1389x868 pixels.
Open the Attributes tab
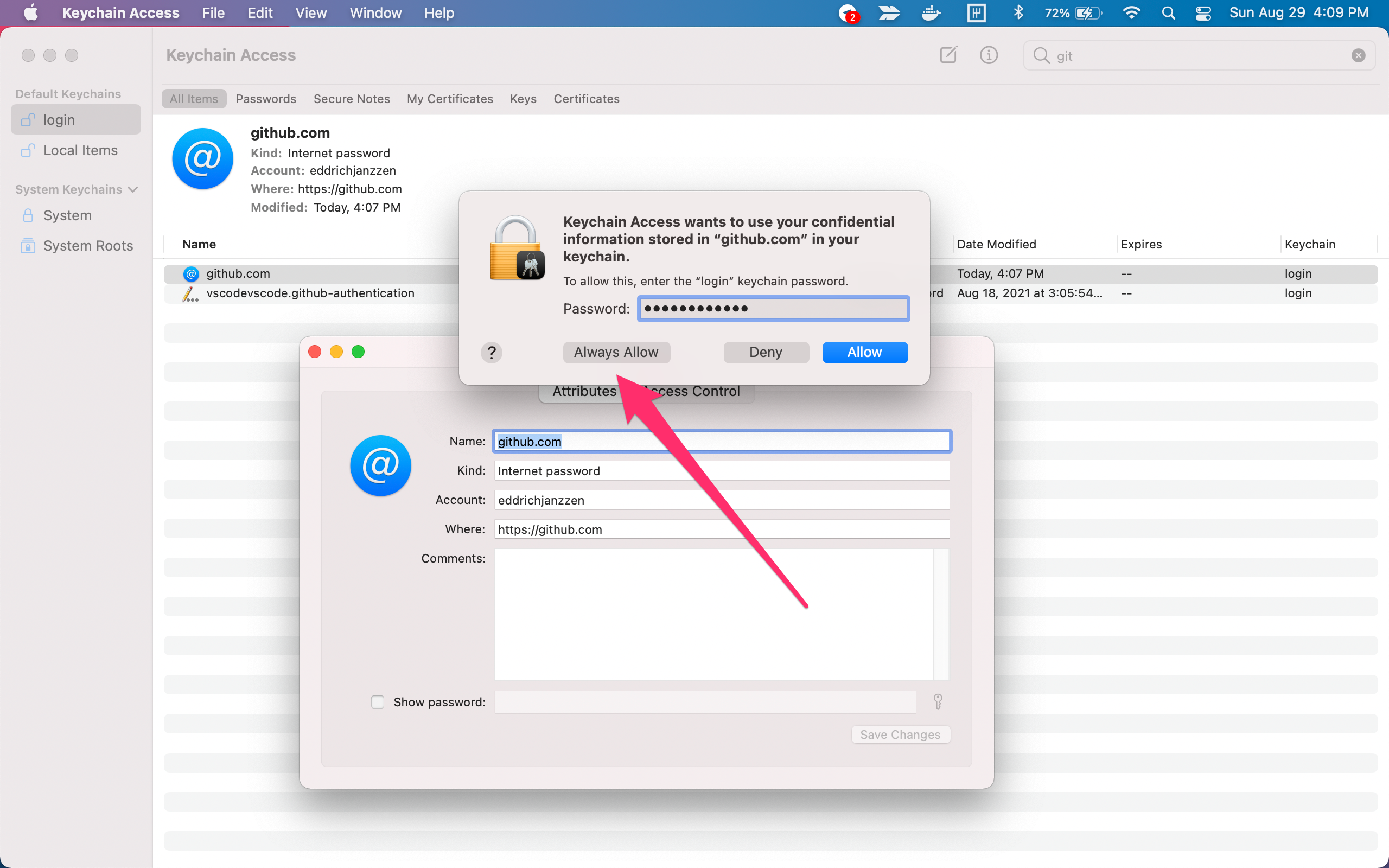(584, 392)
